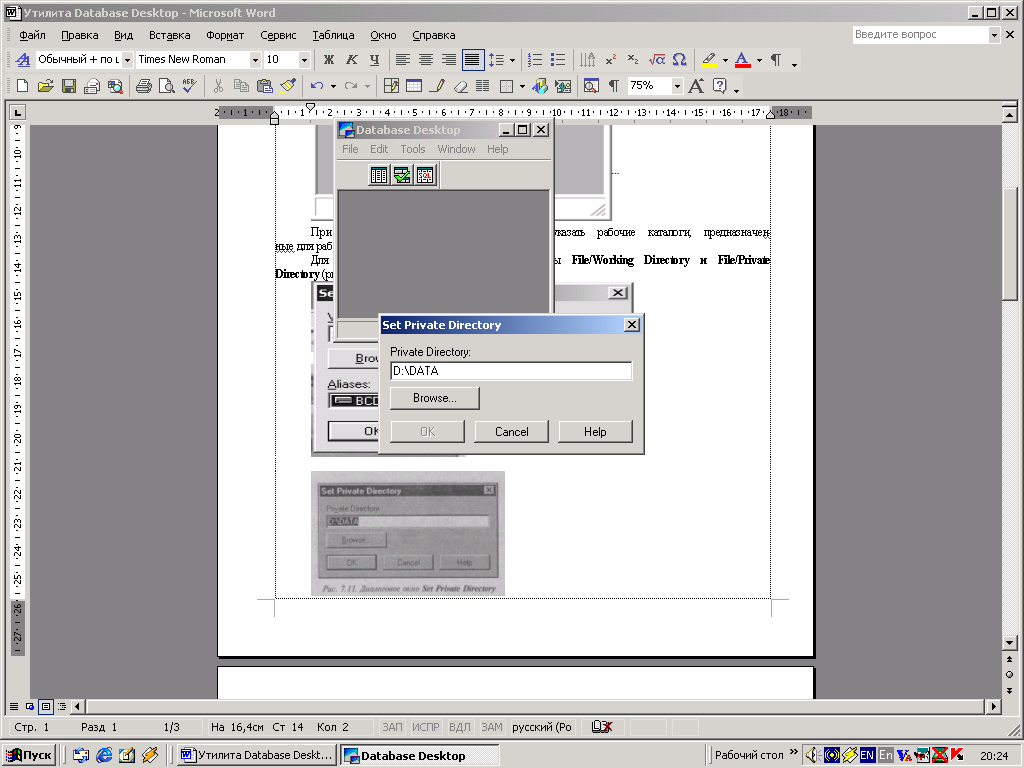Click the OK button in Set Private Directory
The image size is (1024, 768).
[x=428, y=432]
